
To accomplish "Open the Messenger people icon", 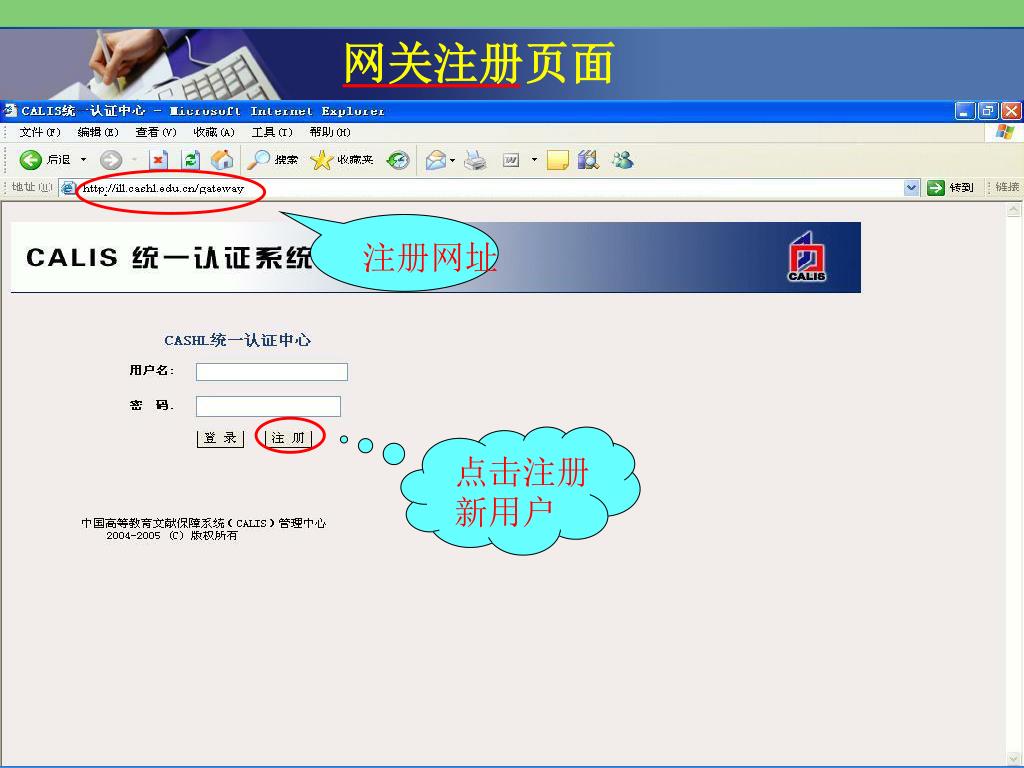I will tap(622, 159).
